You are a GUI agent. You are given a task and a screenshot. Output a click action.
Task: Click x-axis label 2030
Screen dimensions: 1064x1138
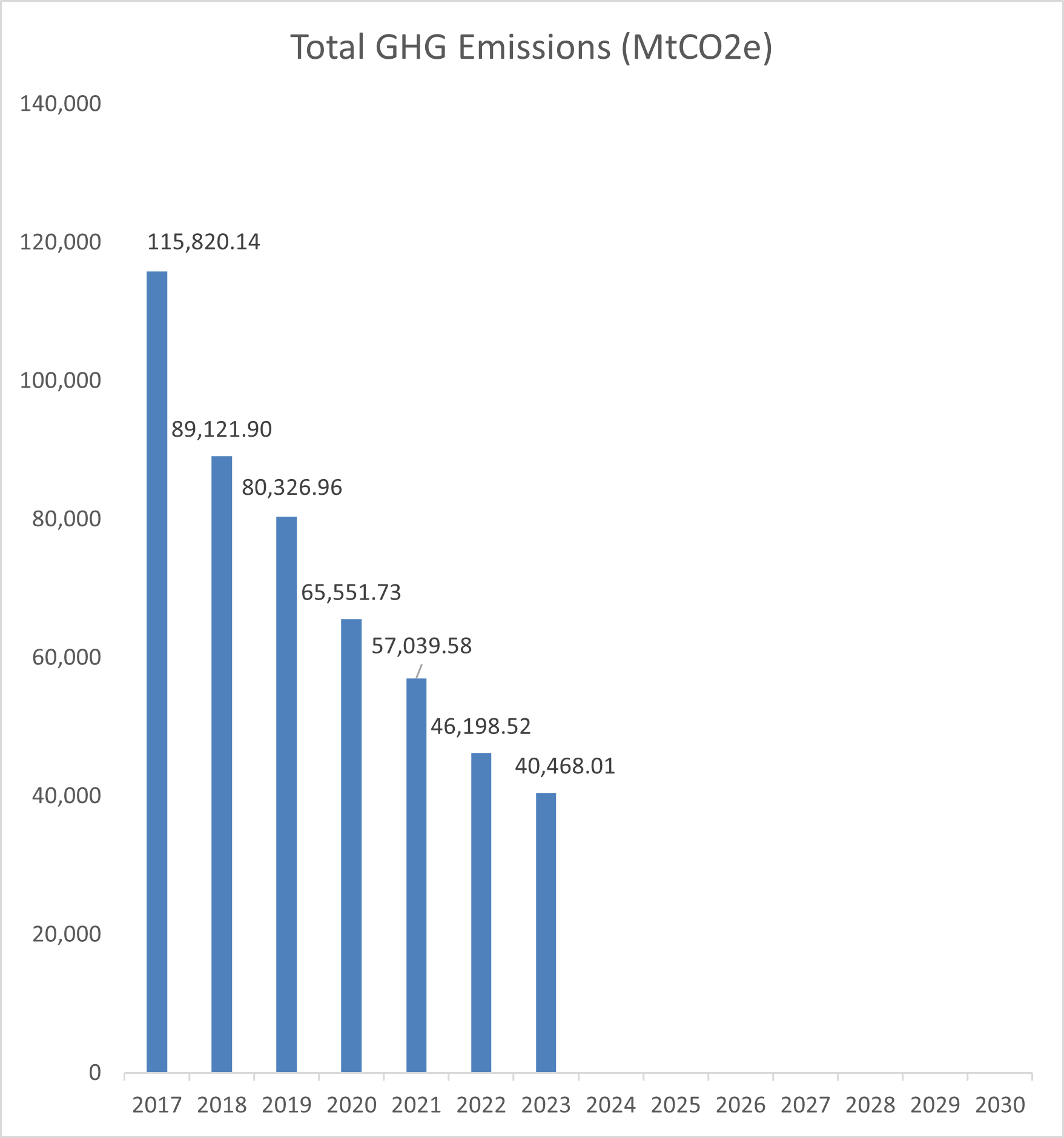point(1000,1105)
